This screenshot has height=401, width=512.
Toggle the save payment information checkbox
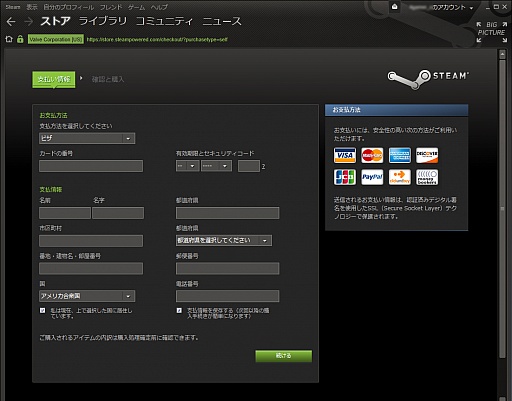tap(179, 310)
